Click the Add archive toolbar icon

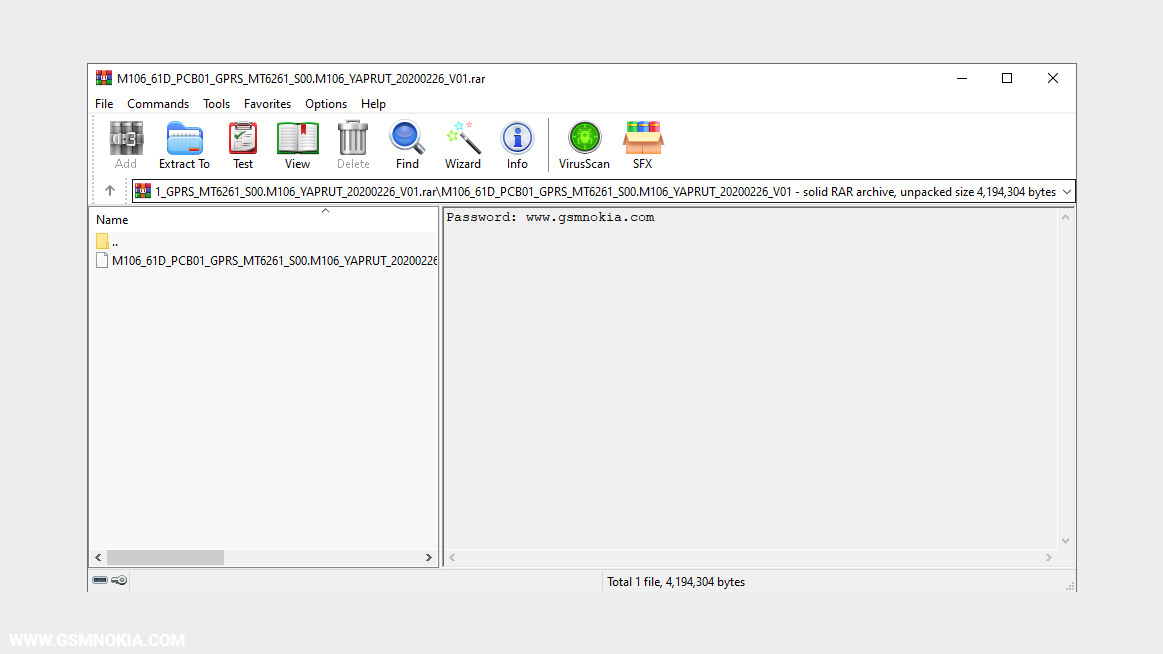126,145
